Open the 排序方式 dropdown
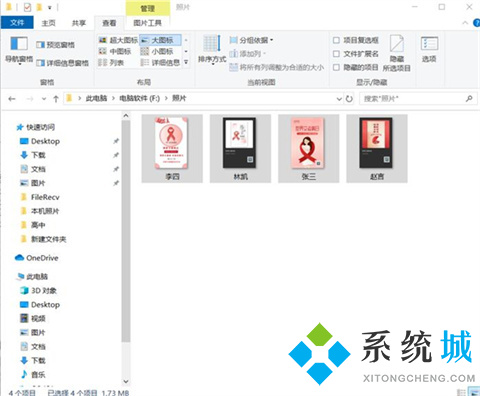Viewport: 480px width, 396px height. click(x=212, y=50)
